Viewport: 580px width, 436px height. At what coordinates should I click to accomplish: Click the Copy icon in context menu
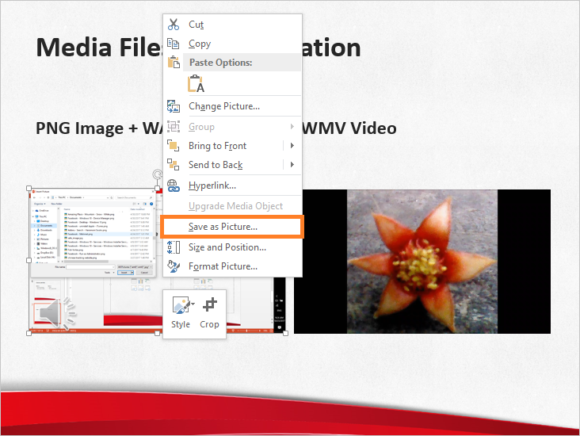tap(173, 44)
